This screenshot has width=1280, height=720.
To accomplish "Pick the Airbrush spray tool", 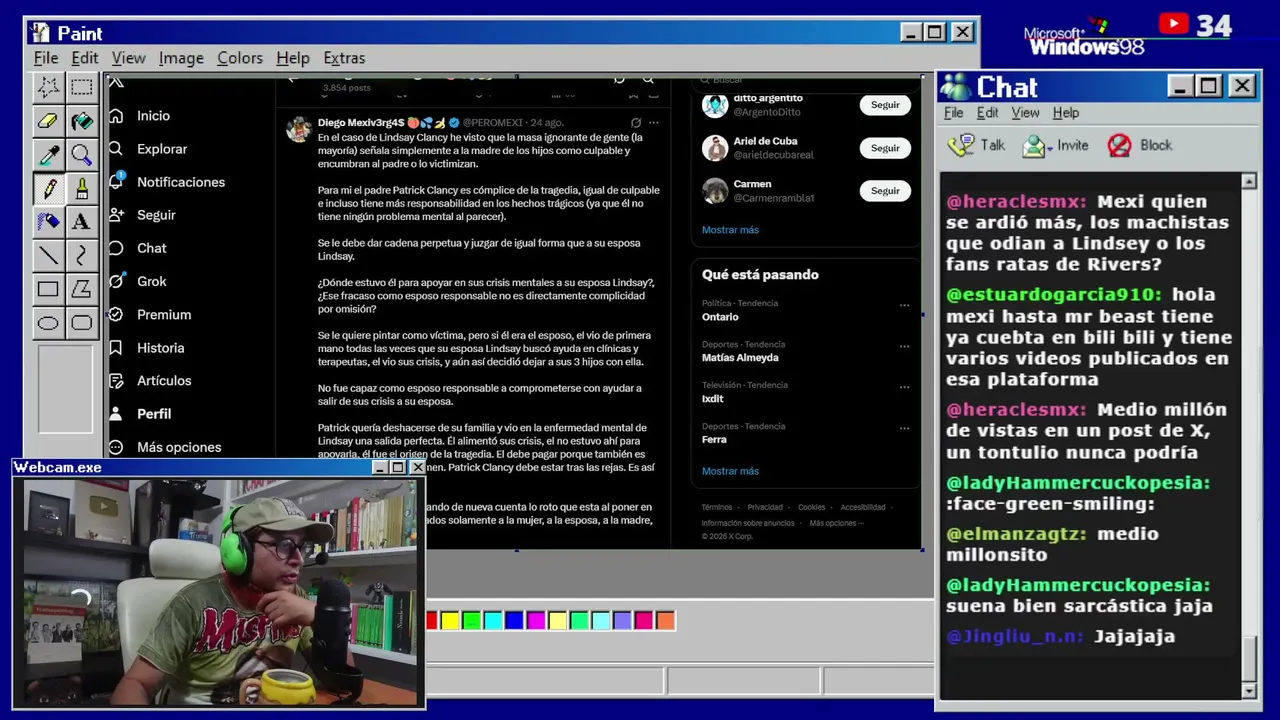I will pos(48,222).
